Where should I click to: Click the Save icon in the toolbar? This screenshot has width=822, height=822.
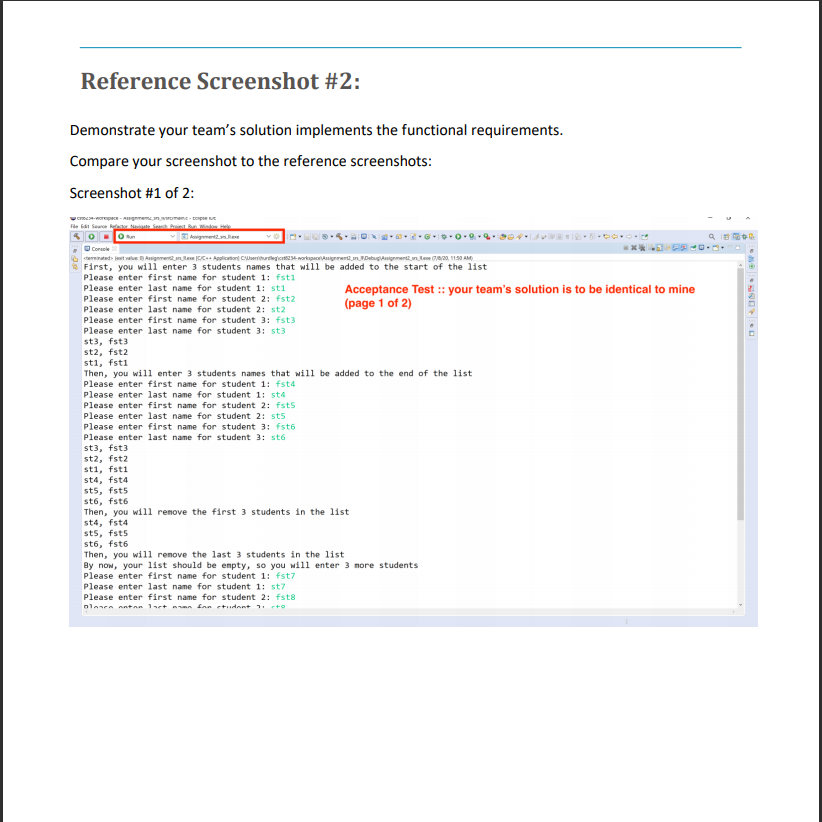[x=306, y=239]
